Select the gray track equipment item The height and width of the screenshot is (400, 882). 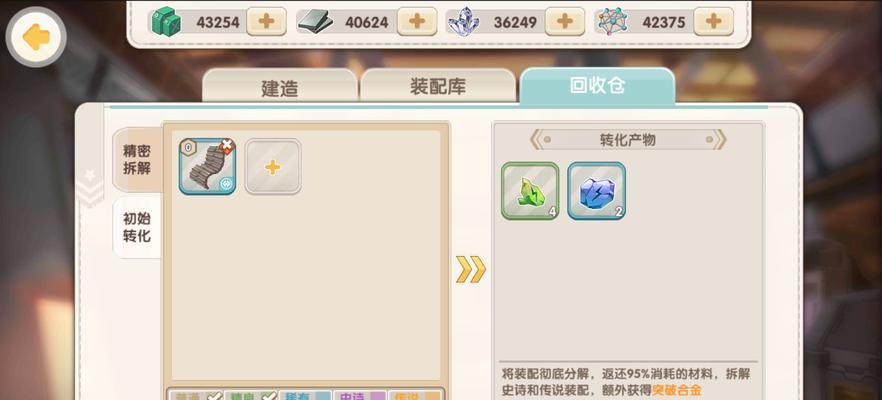[x=207, y=167]
